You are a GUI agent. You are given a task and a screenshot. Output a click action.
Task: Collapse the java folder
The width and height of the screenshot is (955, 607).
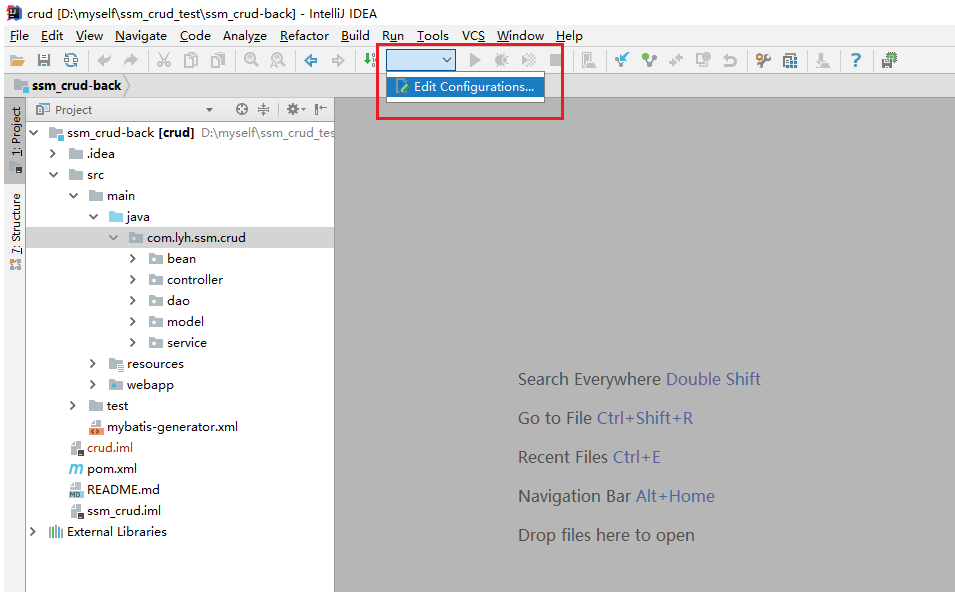(94, 217)
